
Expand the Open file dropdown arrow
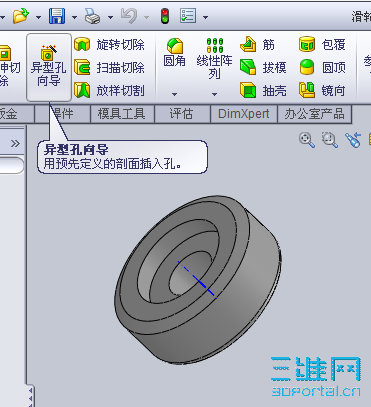tap(38, 17)
